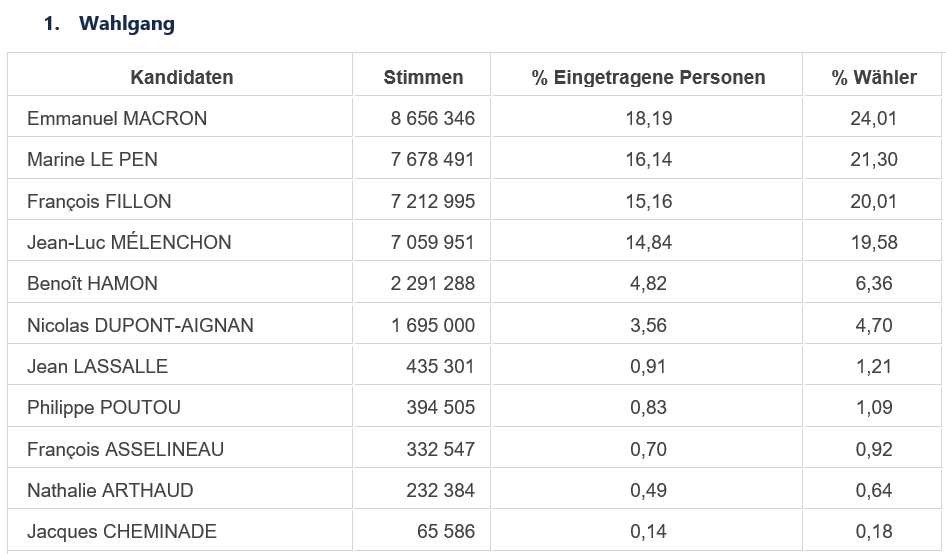Viewport: 946px width, 554px height.
Task: Select Philippe POUTOU's vote count 394 505
Action: tap(440, 407)
